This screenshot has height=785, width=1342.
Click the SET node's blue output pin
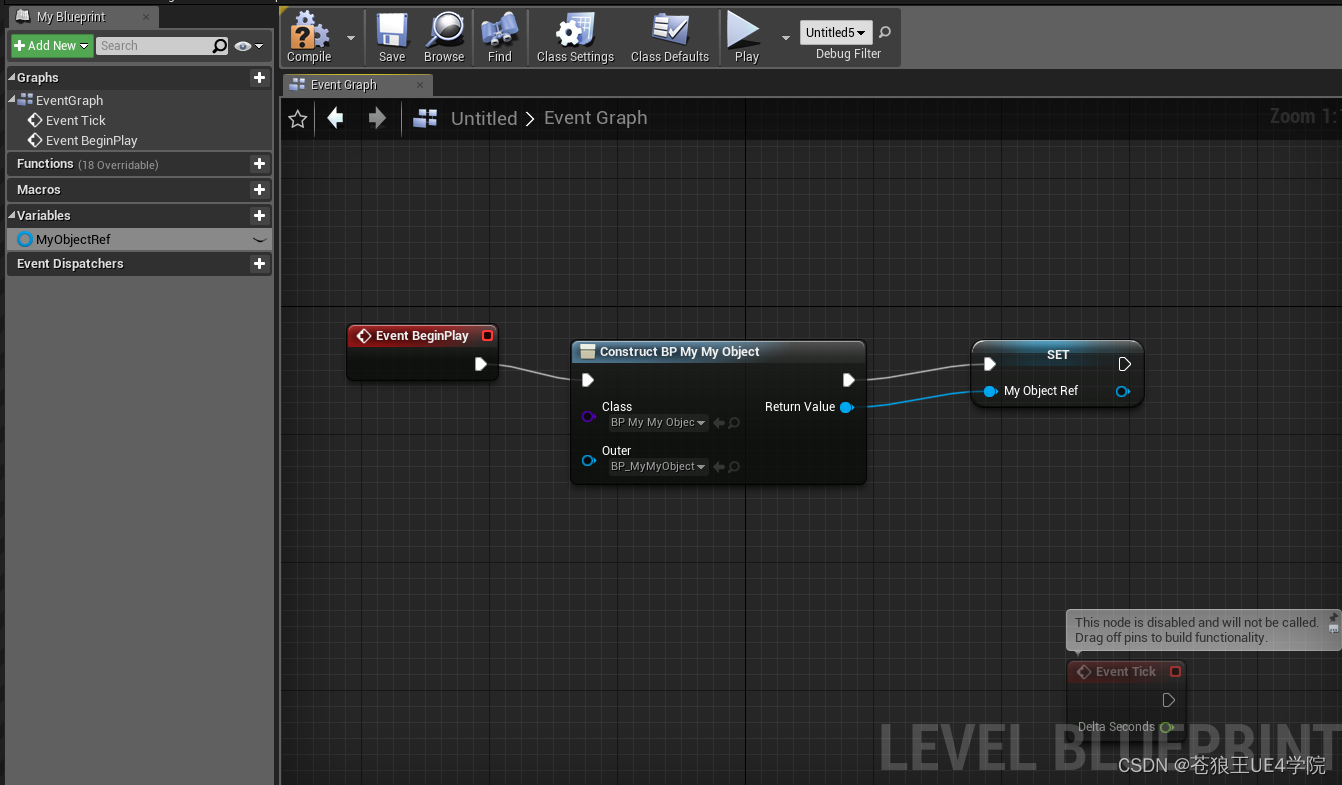click(x=1123, y=391)
